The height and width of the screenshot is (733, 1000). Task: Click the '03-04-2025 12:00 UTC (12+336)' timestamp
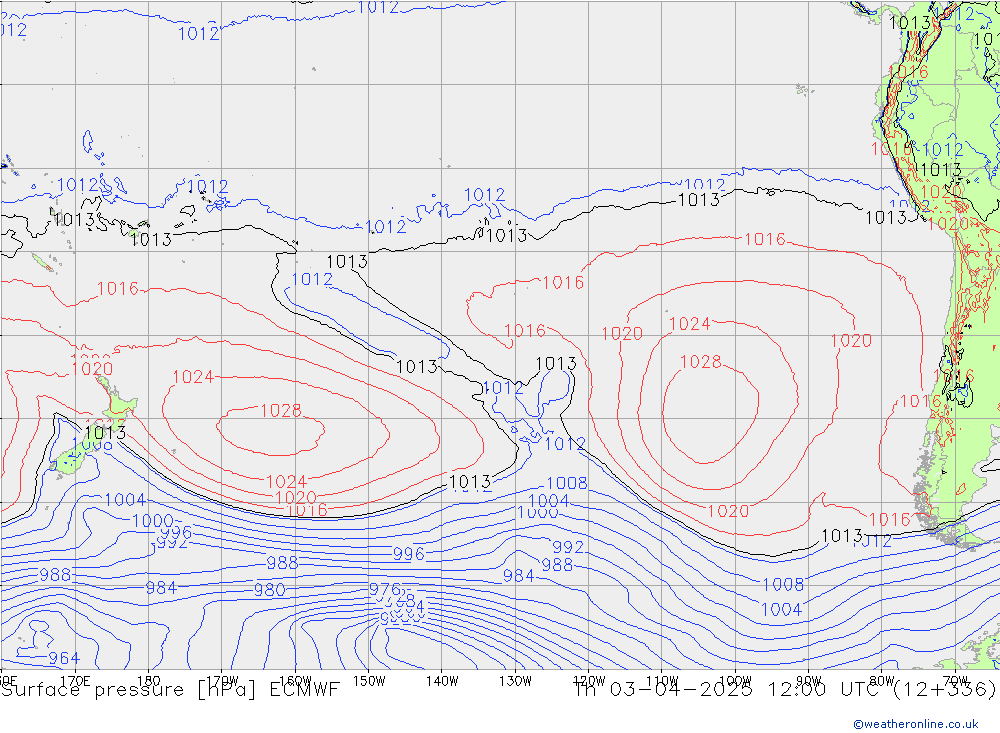click(803, 690)
